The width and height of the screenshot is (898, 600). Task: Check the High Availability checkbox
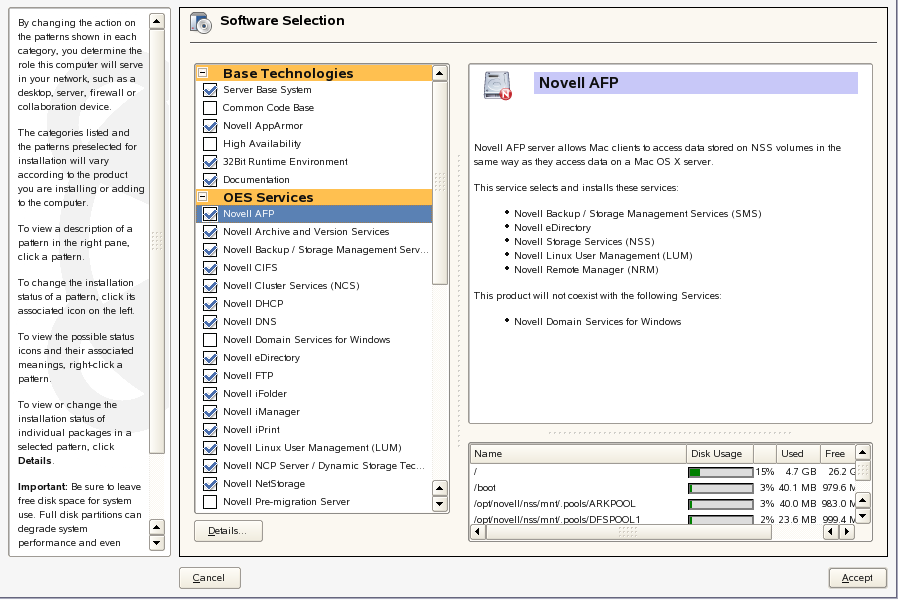[210, 144]
